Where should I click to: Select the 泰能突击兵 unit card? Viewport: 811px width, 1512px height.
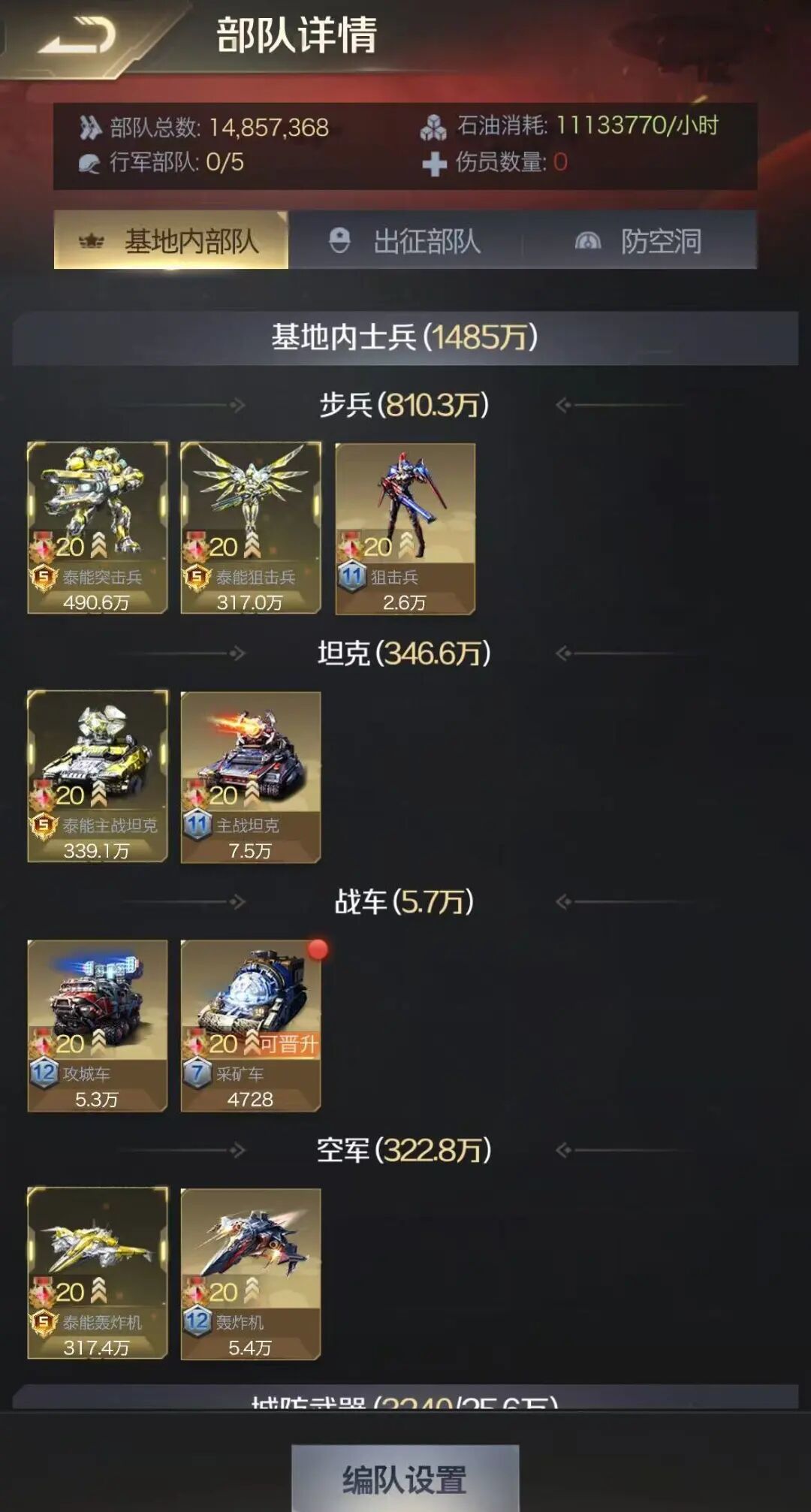coord(98,528)
